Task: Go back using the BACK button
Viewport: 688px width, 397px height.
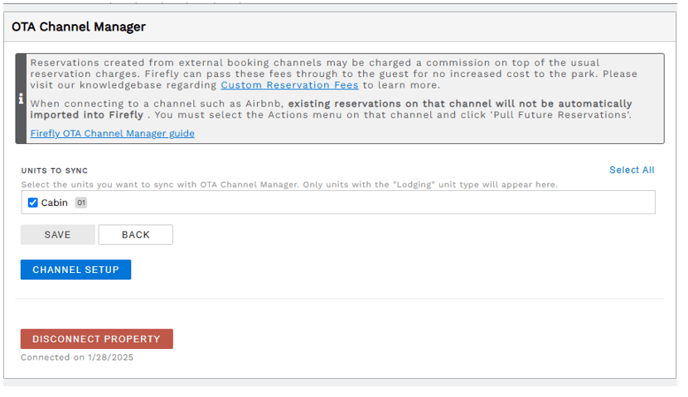Action: (136, 235)
